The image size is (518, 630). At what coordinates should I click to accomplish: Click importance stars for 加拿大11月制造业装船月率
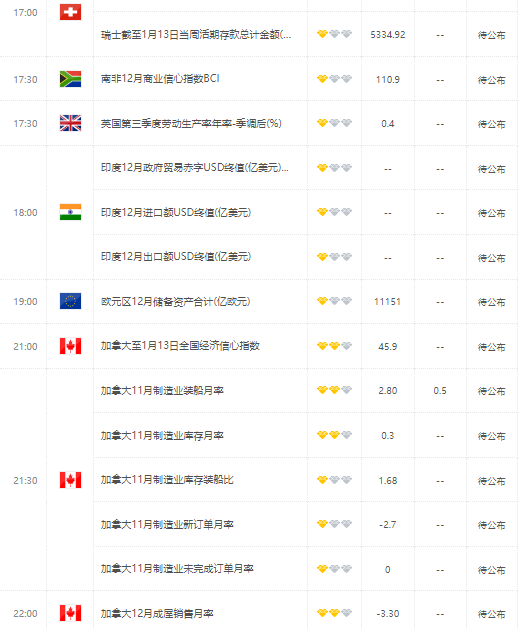tap(334, 390)
